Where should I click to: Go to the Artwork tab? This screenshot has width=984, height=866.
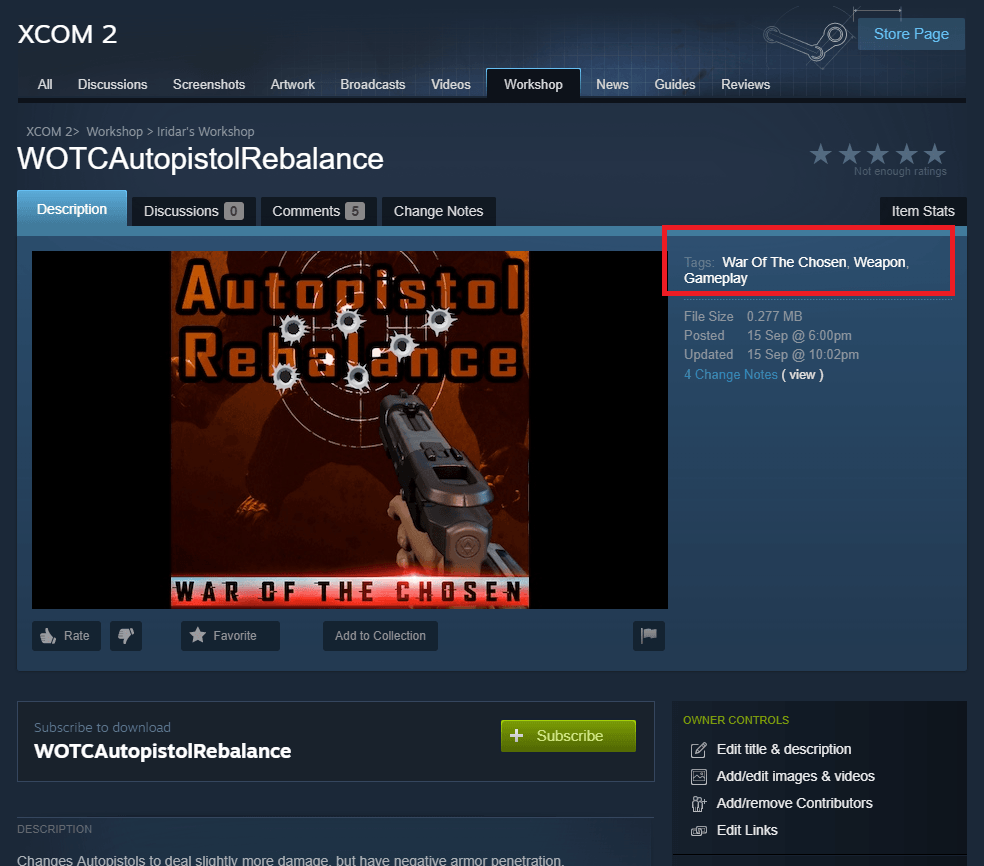[x=292, y=84]
